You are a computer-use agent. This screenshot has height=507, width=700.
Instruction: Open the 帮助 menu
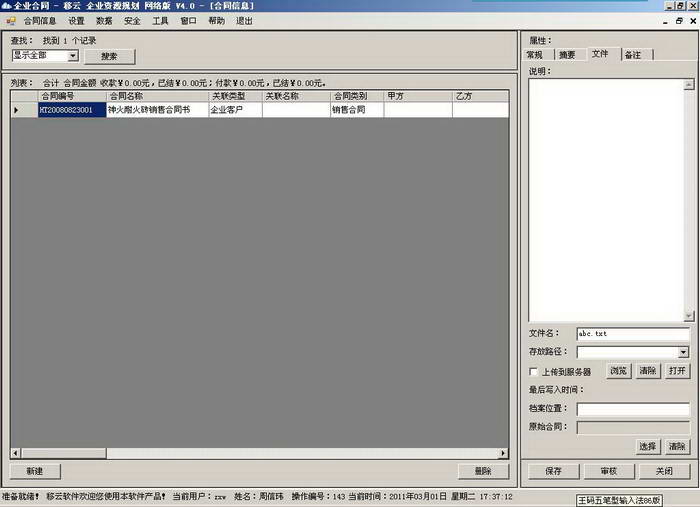(x=217, y=21)
